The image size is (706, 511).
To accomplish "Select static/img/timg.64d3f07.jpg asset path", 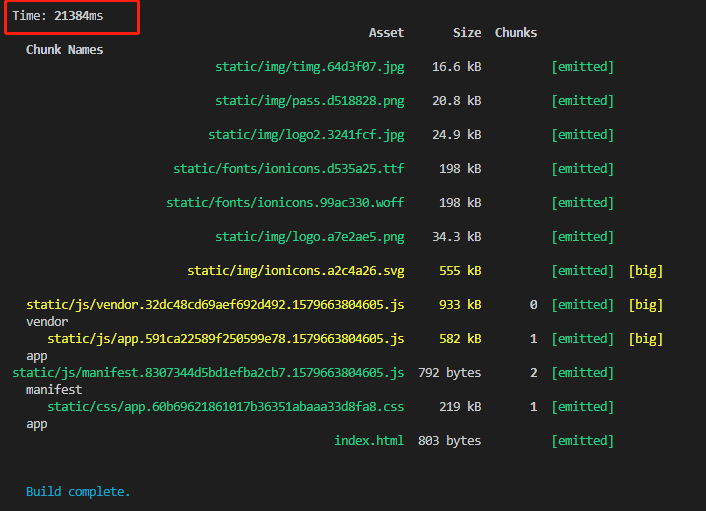I will [310, 67].
